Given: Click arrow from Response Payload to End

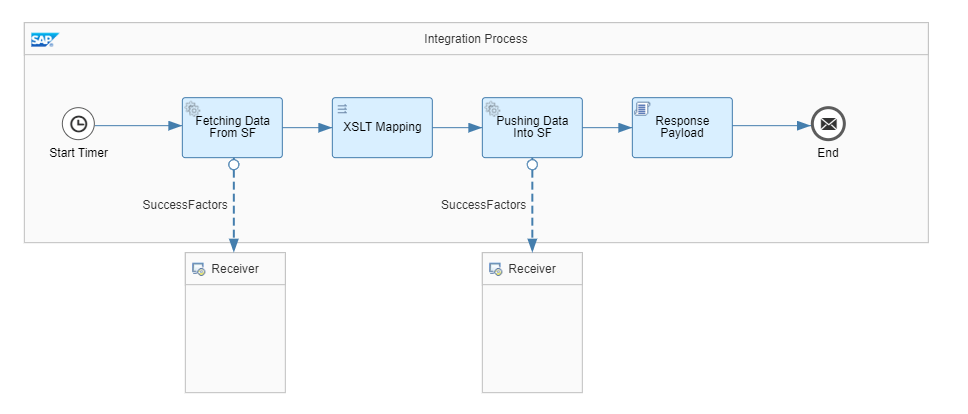Looking at the screenshot, I should [772, 126].
